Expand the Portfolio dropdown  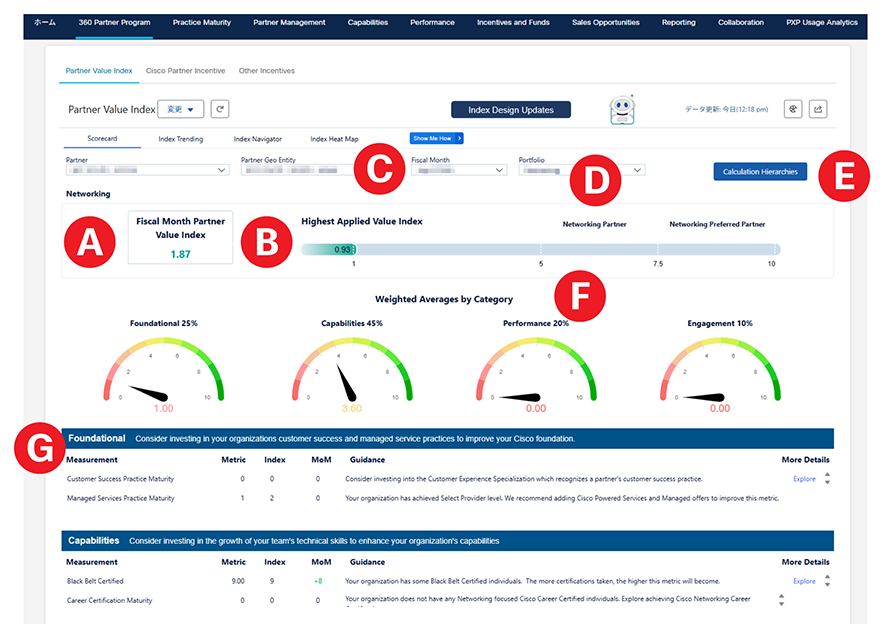(x=580, y=170)
